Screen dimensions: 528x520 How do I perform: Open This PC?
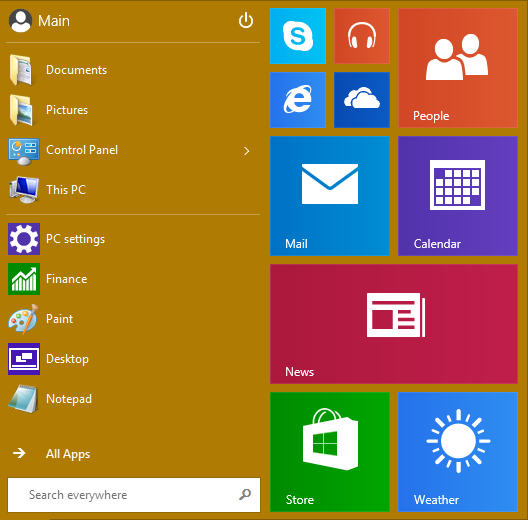click(133, 190)
